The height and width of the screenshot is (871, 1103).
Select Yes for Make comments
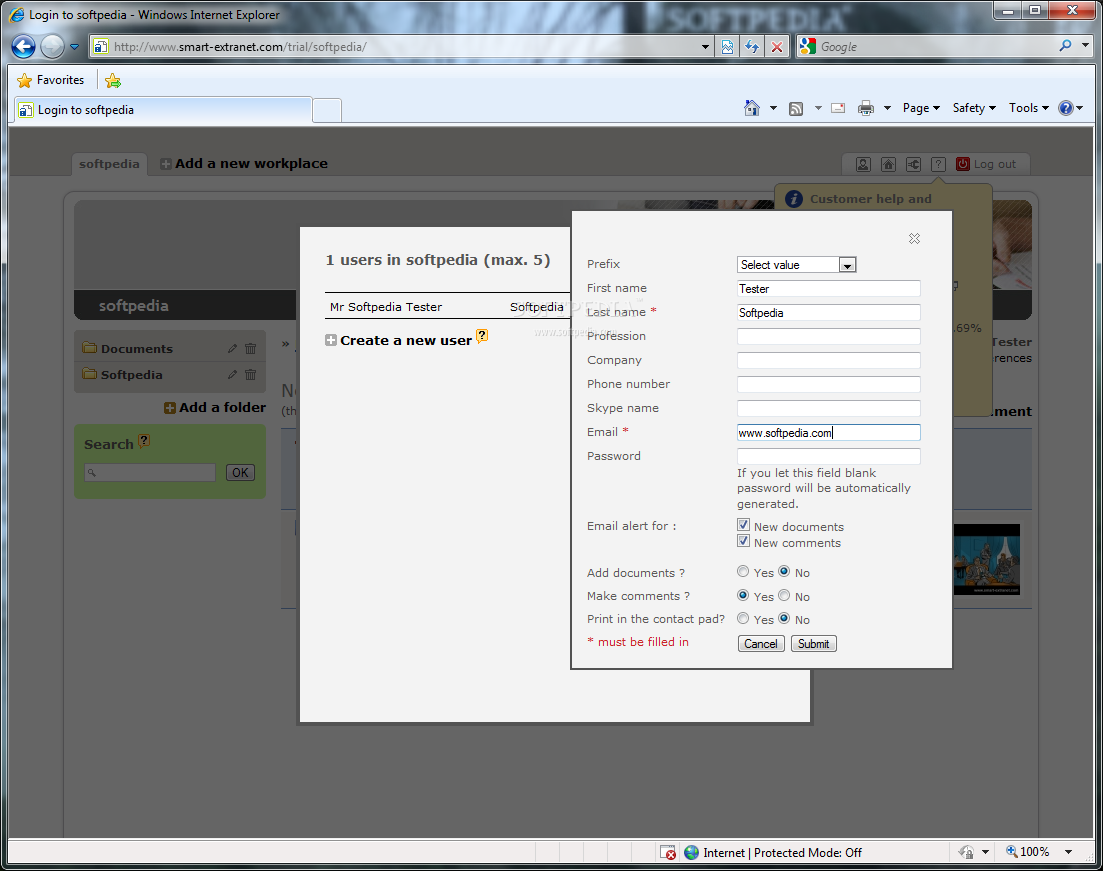(743, 595)
